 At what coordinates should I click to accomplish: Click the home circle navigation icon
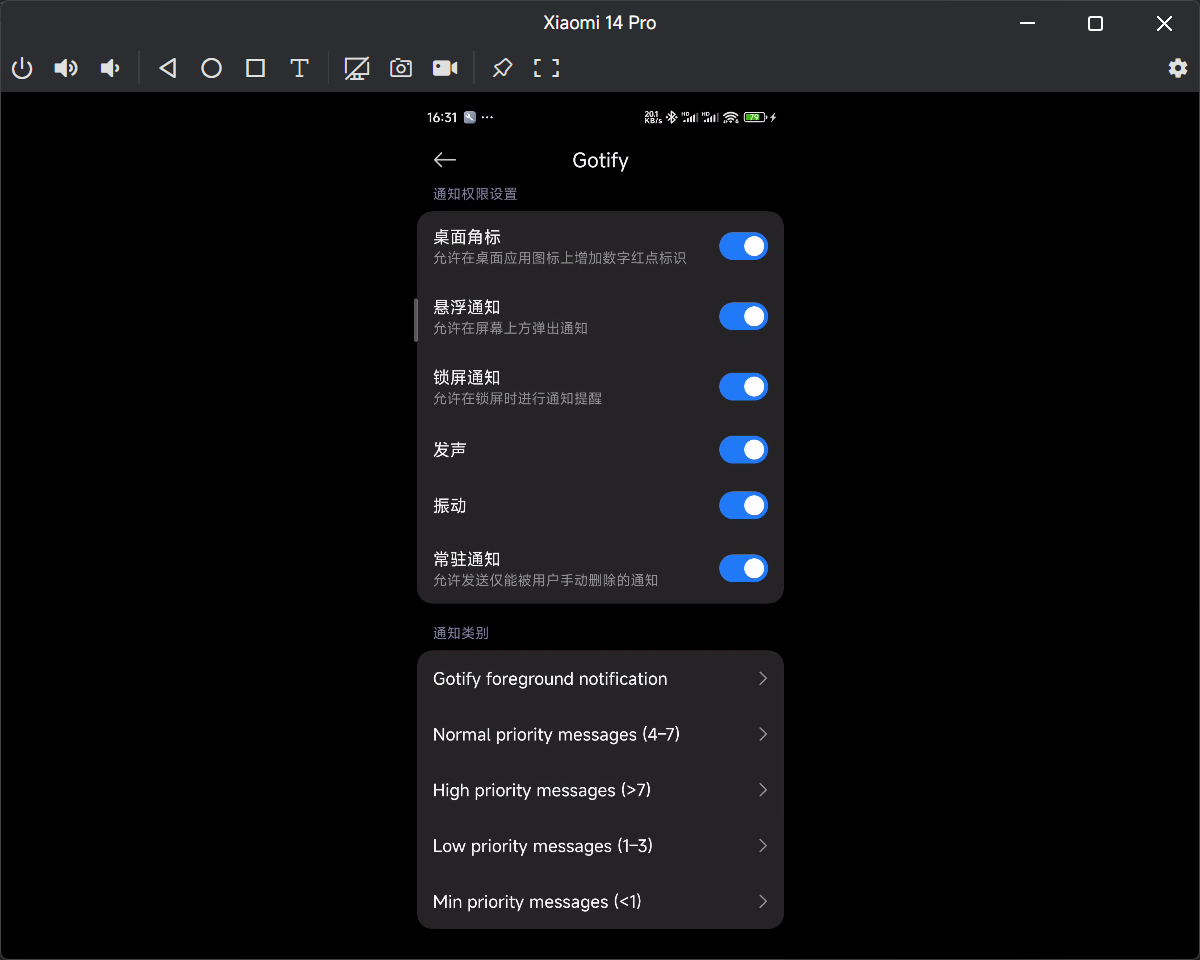point(211,68)
